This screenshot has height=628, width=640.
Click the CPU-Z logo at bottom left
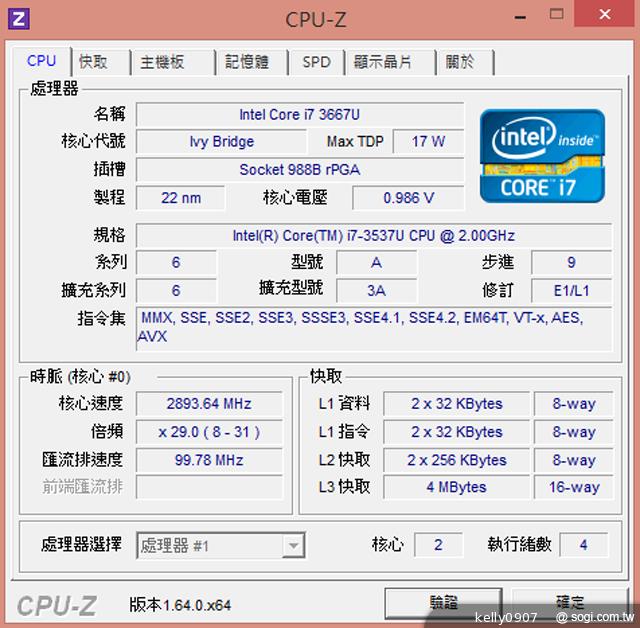coord(57,606)
